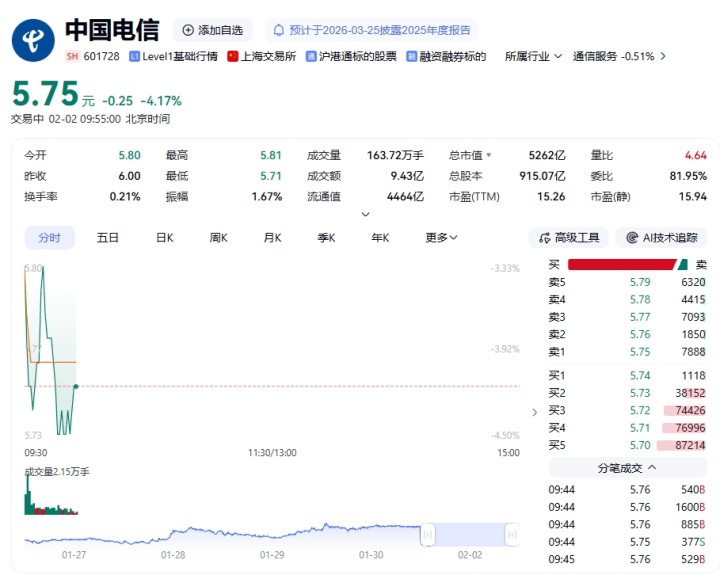This screenshot has height=575, width=720.
Task: Collapse the 分笔成交 section
Action: 627,468
